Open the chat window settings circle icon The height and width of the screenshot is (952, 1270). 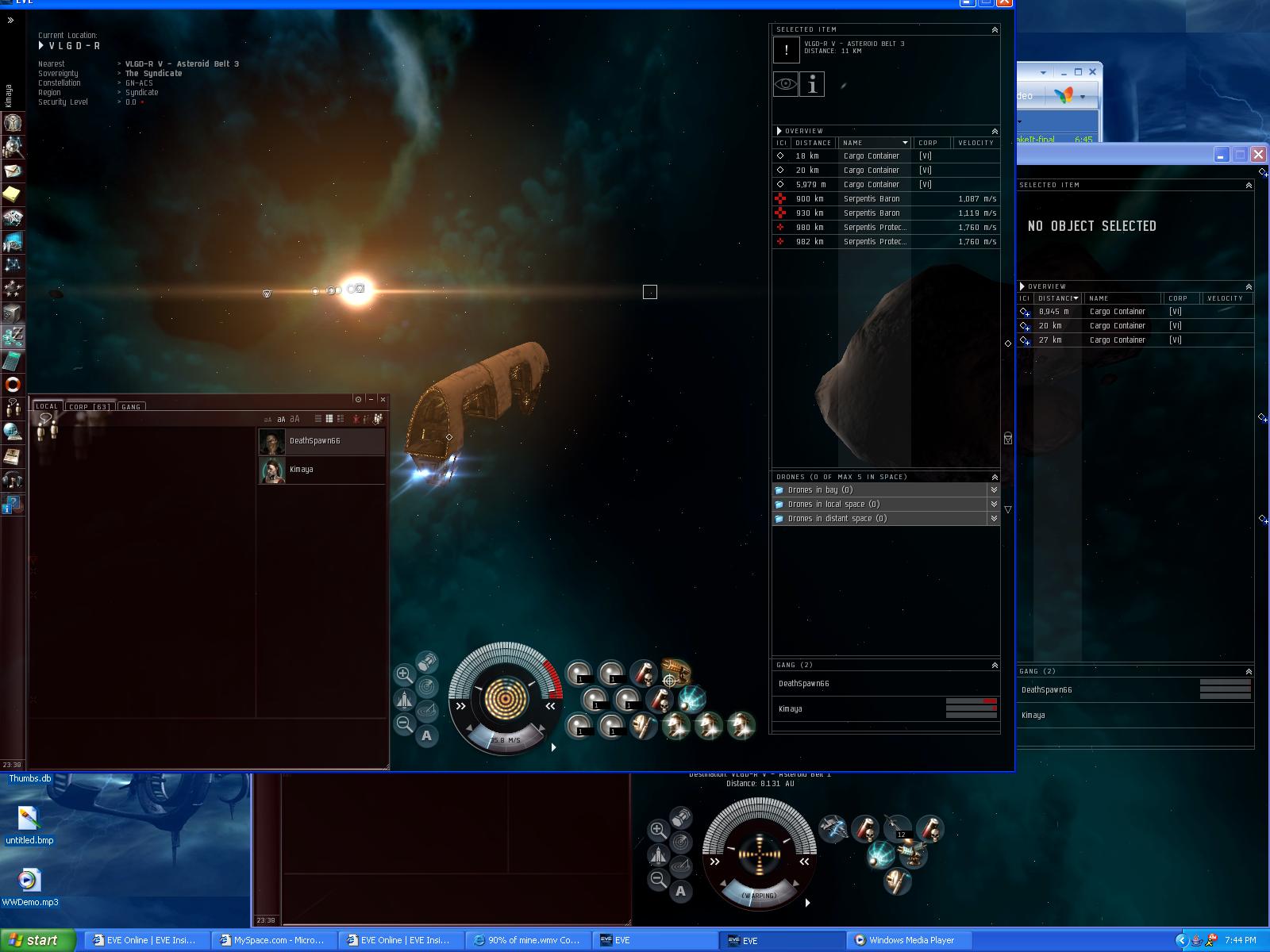(358, 399)
